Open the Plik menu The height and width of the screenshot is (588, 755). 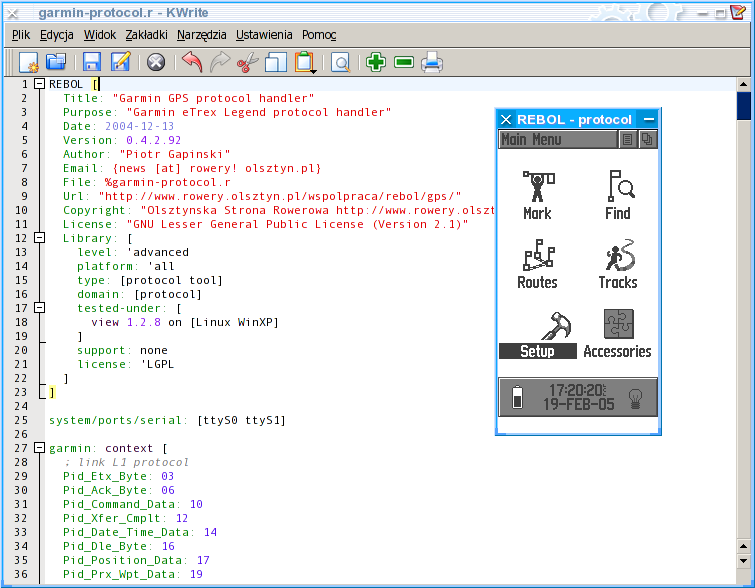(x=21, y=35)
